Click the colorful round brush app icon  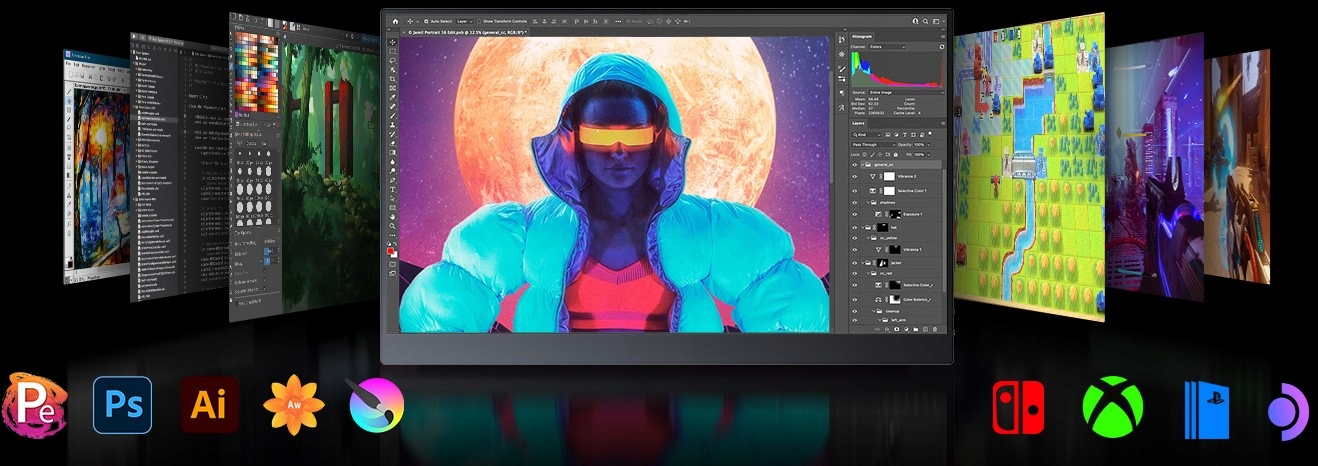click(377, 407)
